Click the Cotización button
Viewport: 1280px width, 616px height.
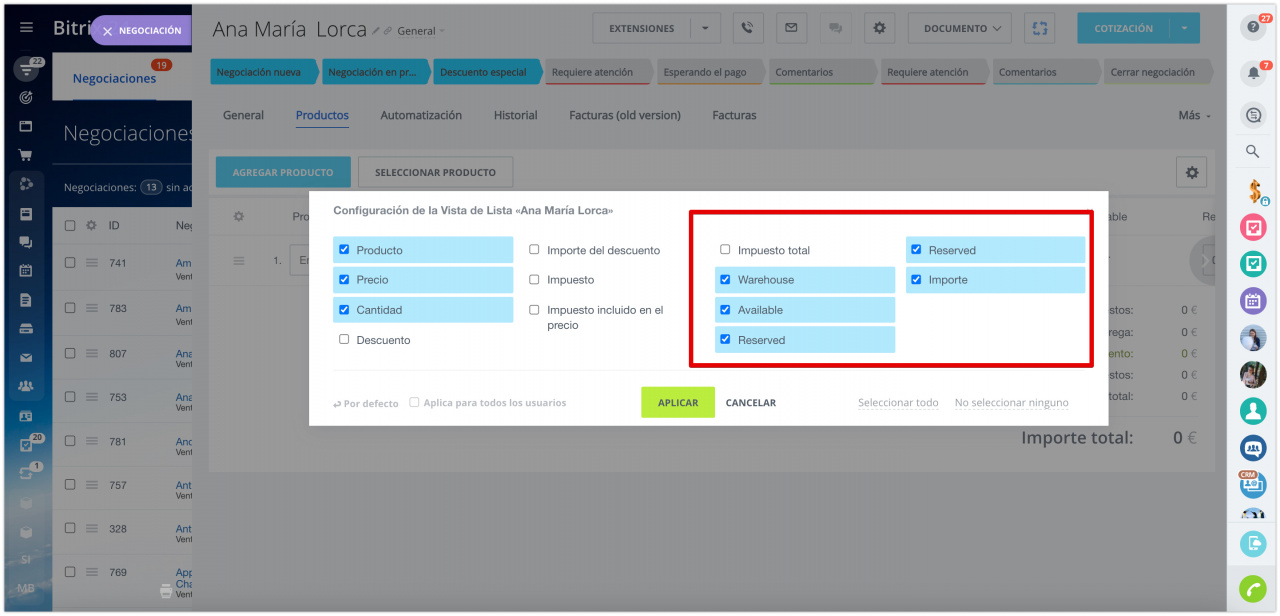point(1124,28)
